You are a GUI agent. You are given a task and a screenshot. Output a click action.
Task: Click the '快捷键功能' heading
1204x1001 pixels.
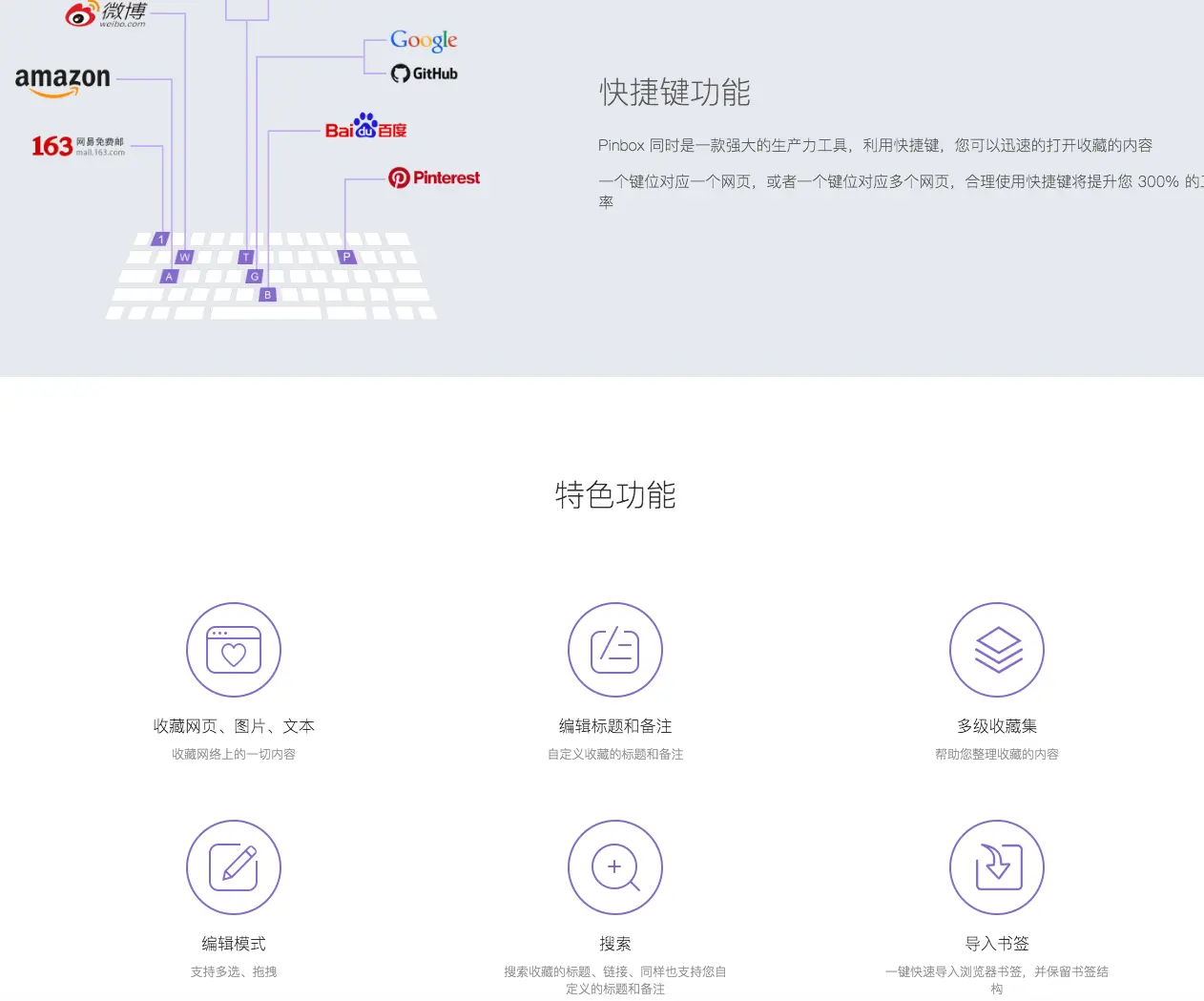[x=675, y=93]
